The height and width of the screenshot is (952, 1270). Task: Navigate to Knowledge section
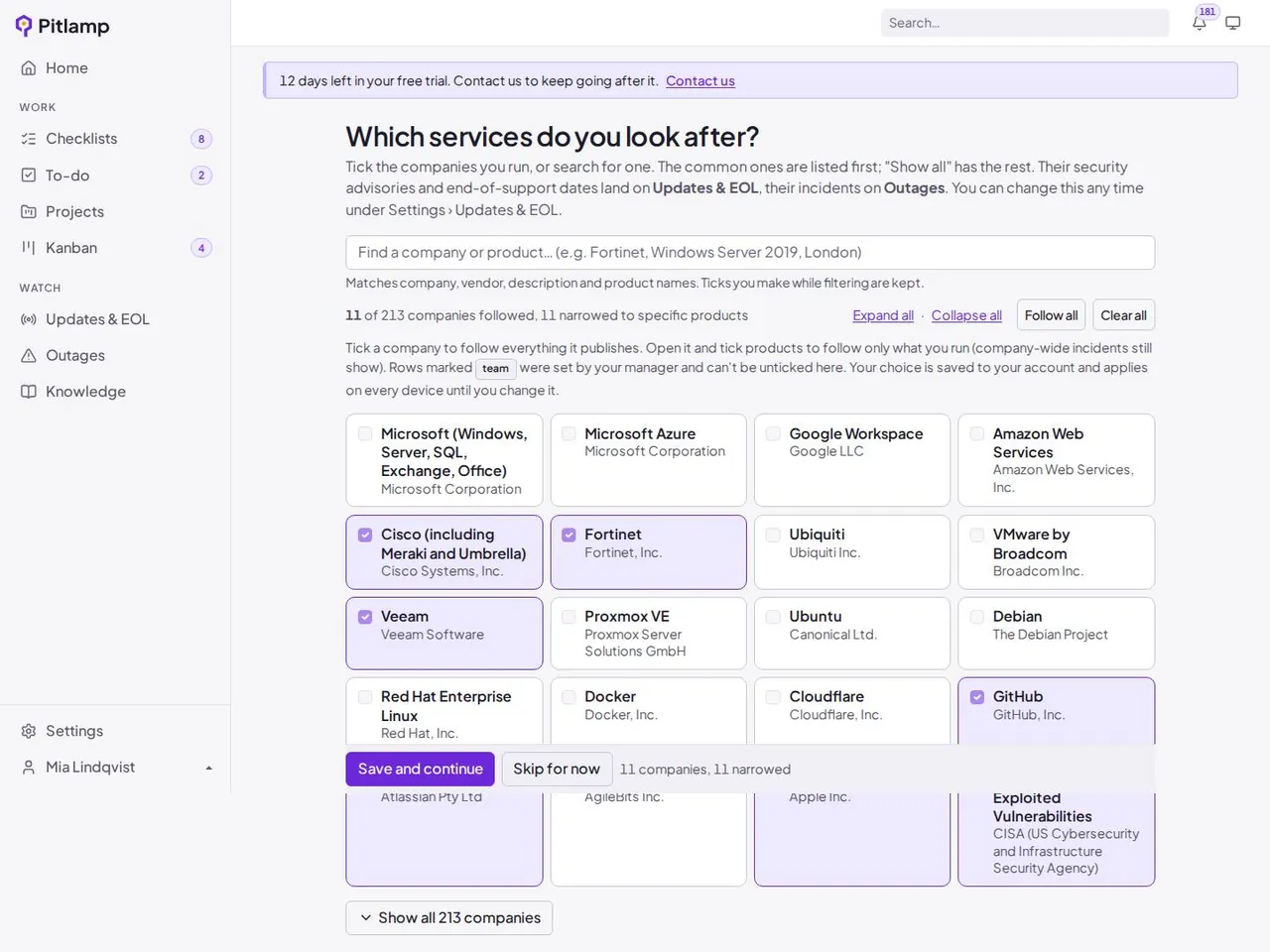[115, 392]
